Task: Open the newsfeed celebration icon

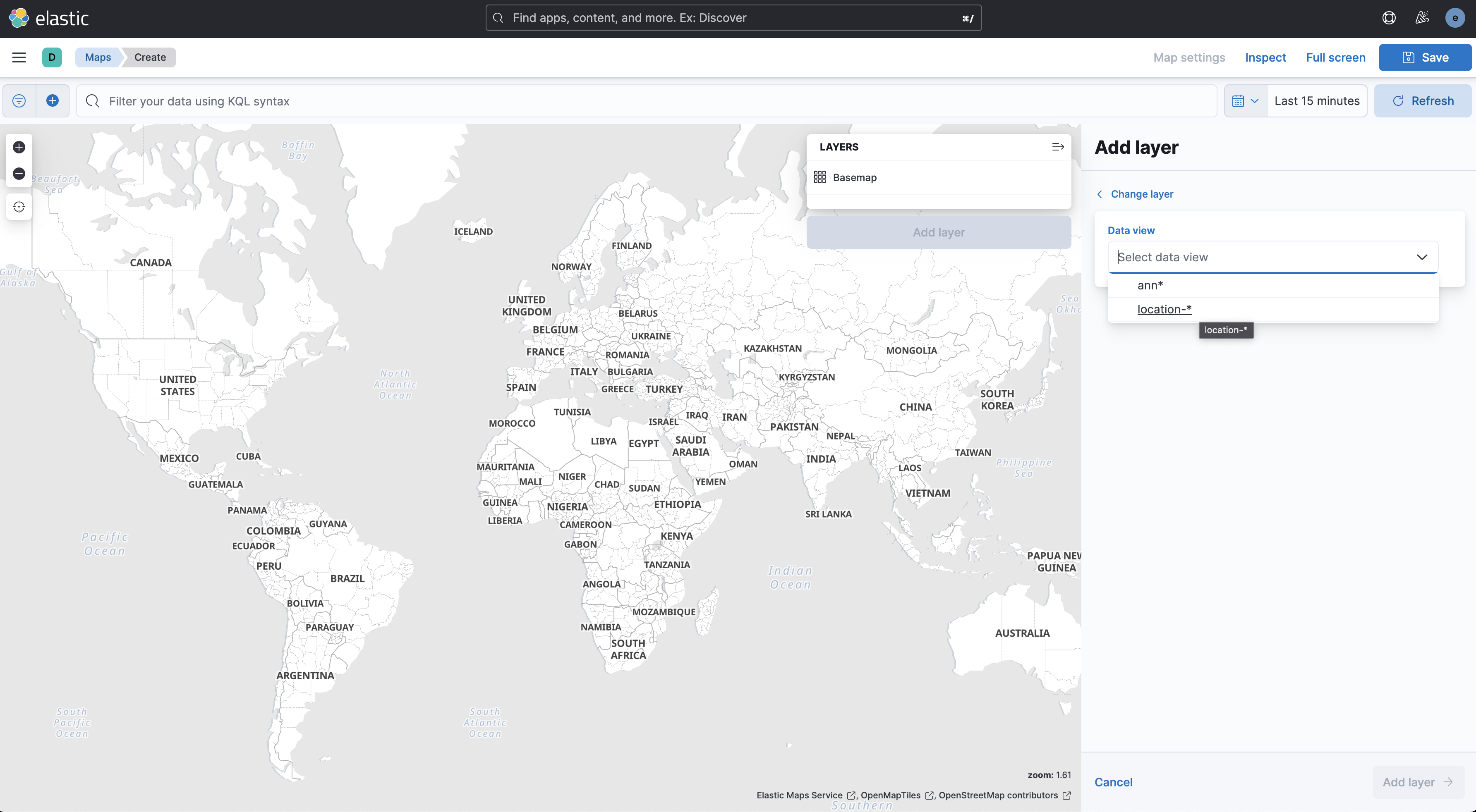Action: [x=1422, y=18]
